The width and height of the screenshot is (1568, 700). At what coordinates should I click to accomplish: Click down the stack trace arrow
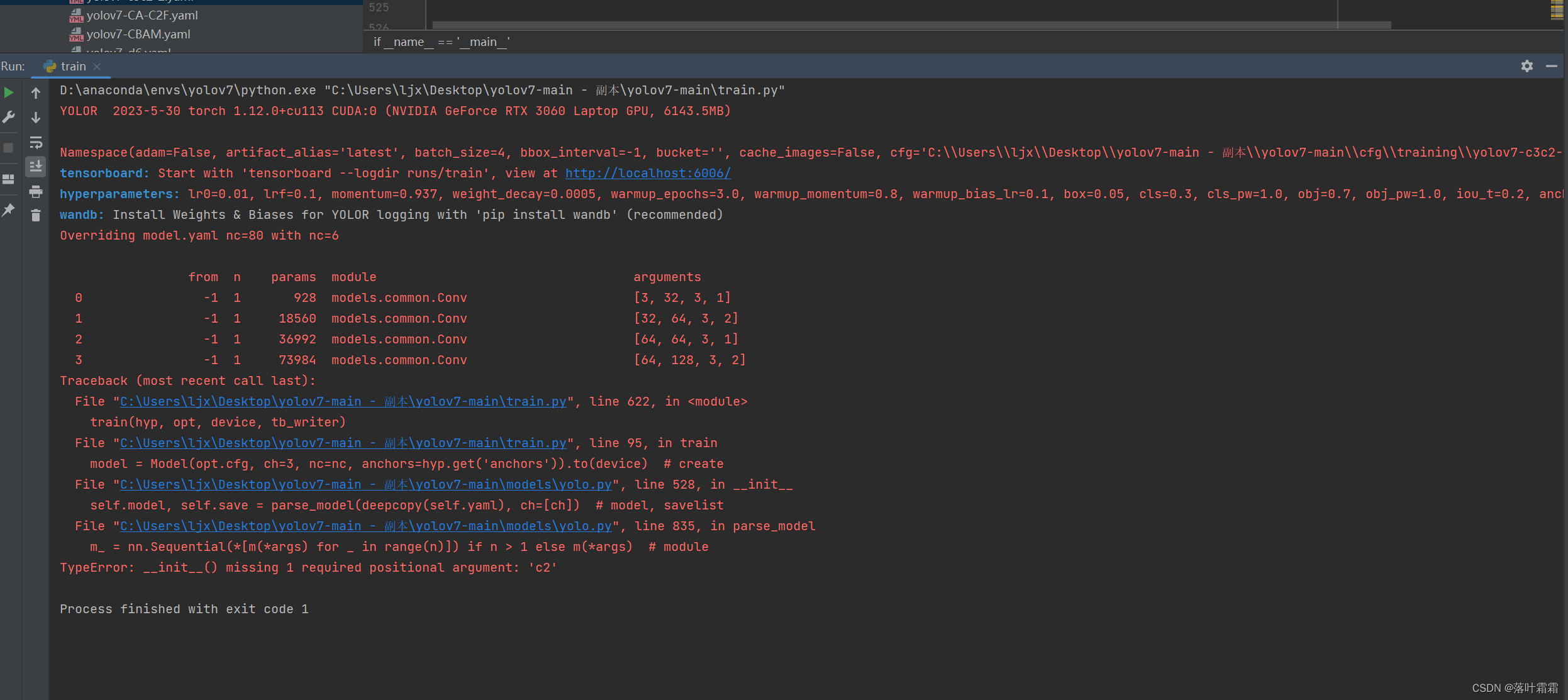pos(36,118)
